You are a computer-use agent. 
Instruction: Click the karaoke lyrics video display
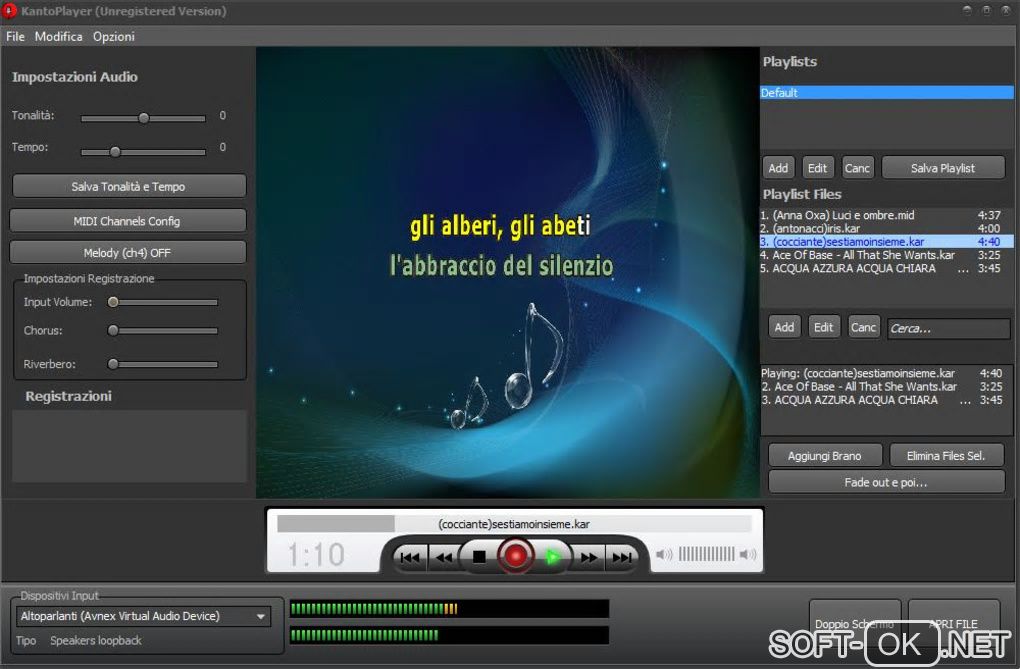point(507,272)
